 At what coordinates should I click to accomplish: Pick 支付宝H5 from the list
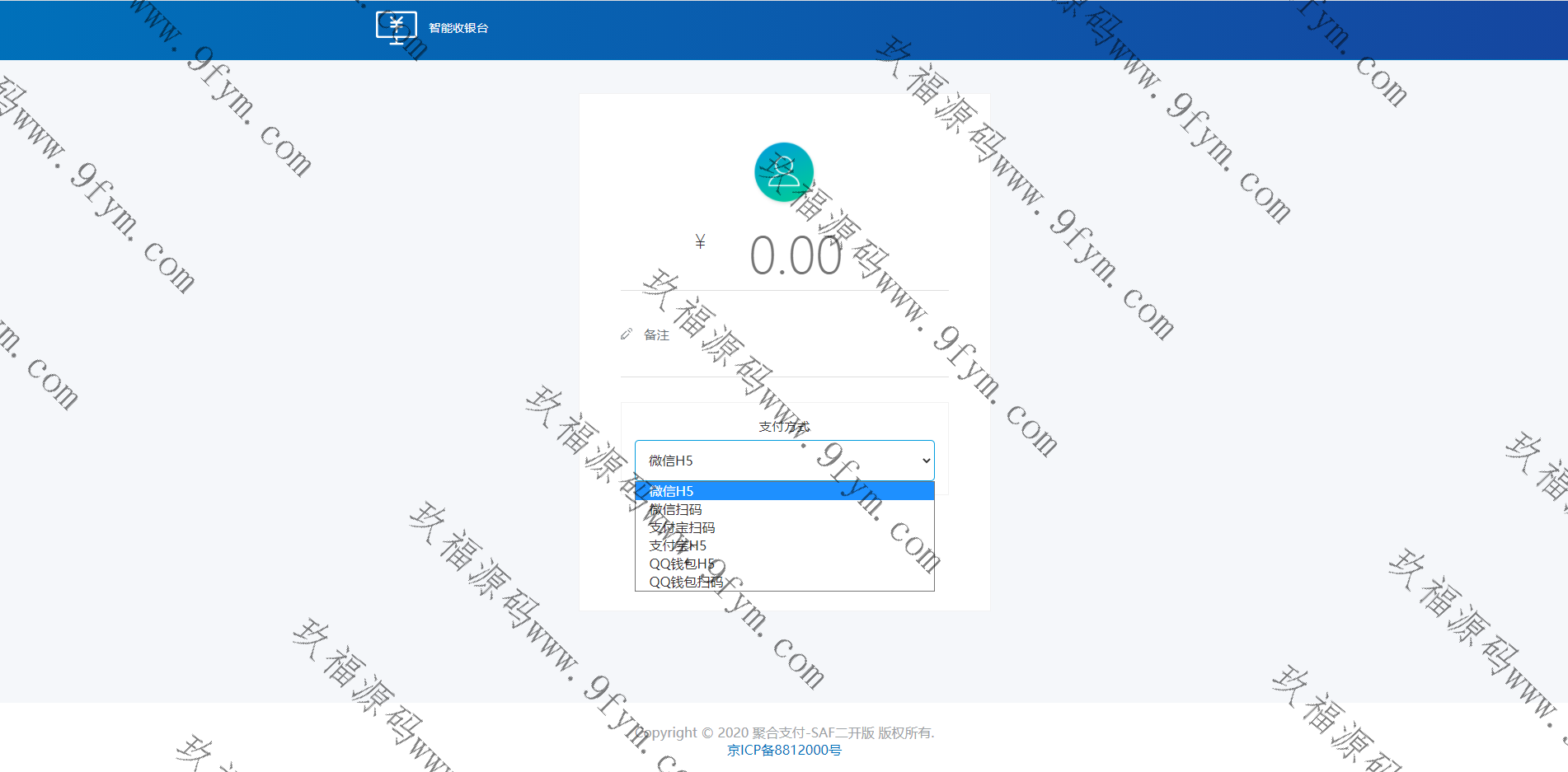(678, 545)
